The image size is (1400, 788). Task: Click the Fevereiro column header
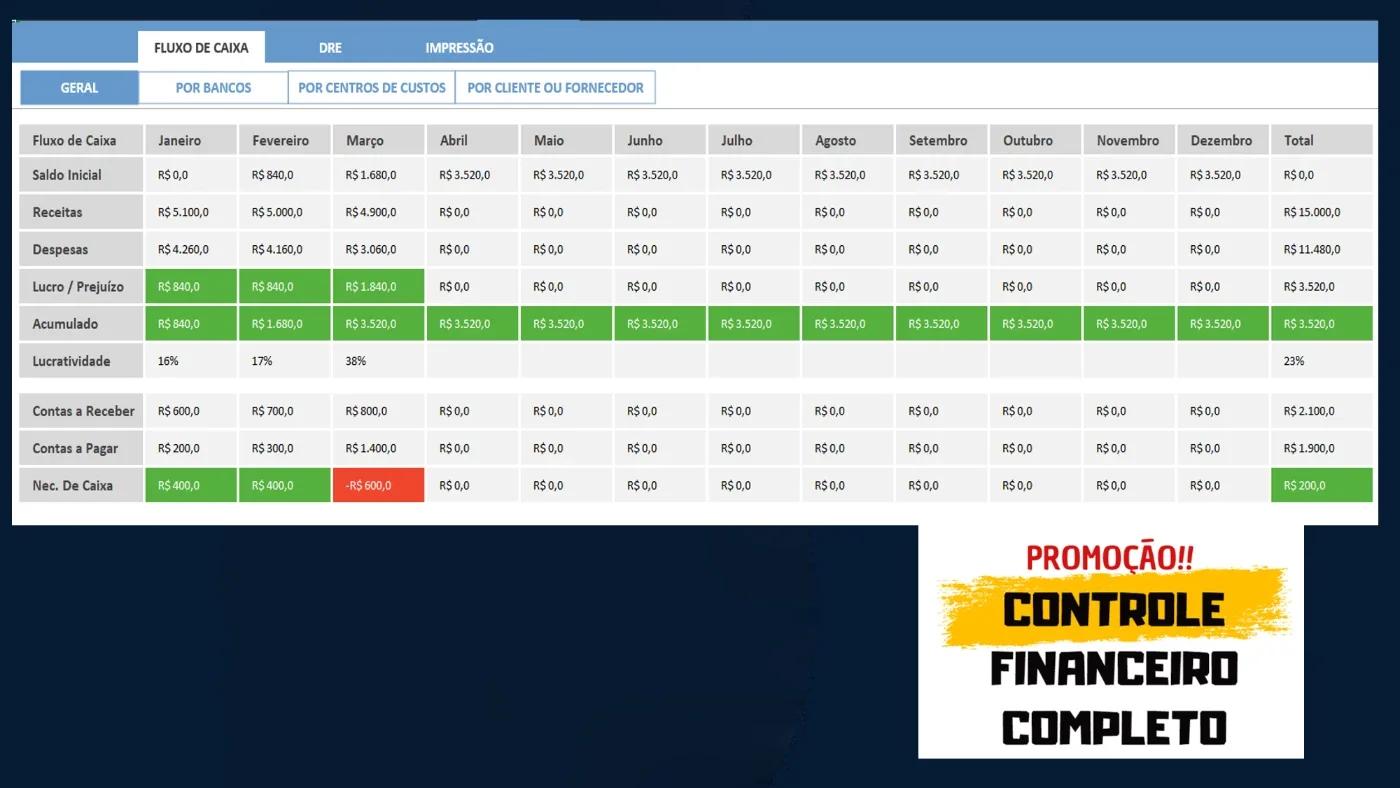click(285, 140)
